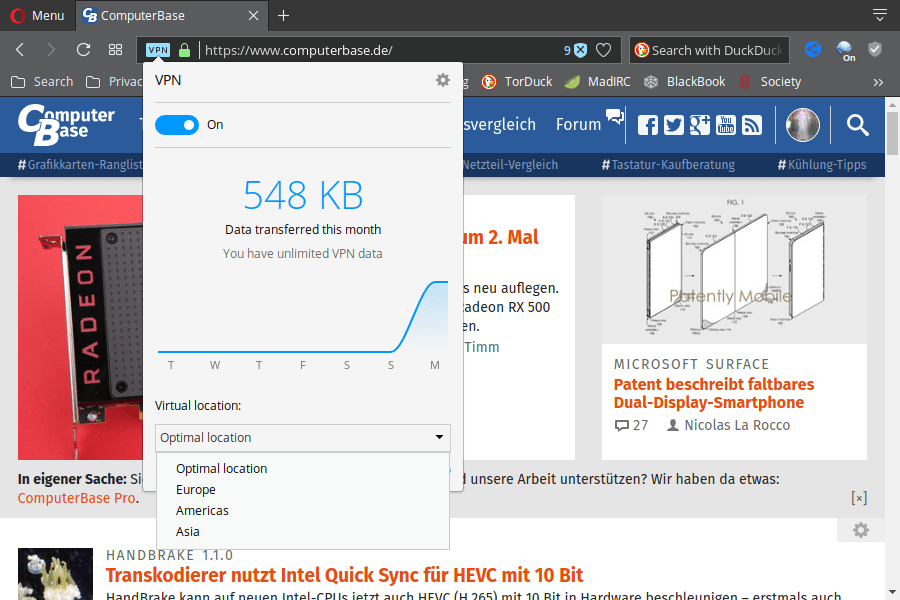900x600 pixels.
Task: Open the user profile avatar
Action: pyautogui.click(x=802, y=125)
